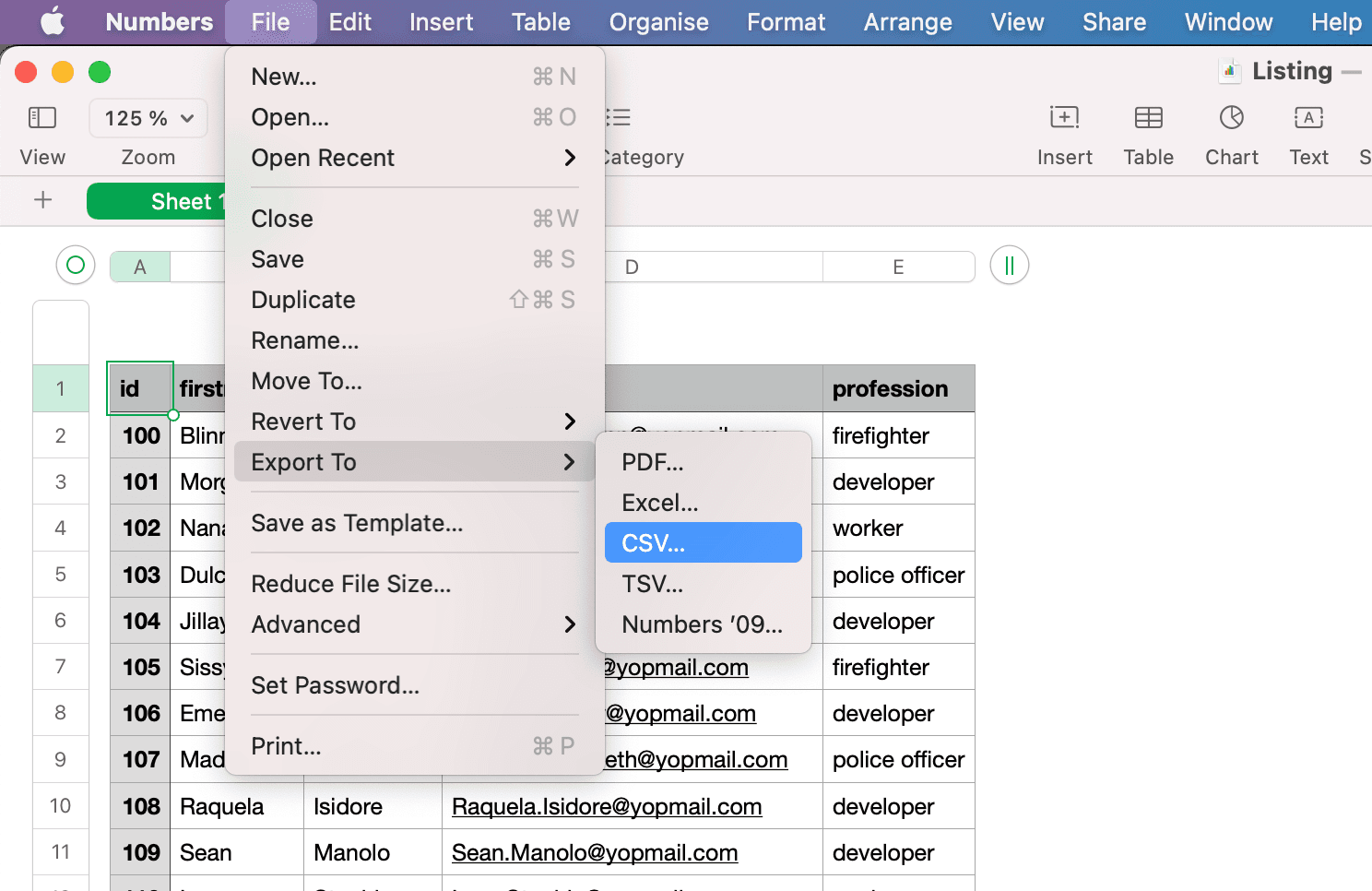Click the Print... menu item

click(x=286, y=746)
